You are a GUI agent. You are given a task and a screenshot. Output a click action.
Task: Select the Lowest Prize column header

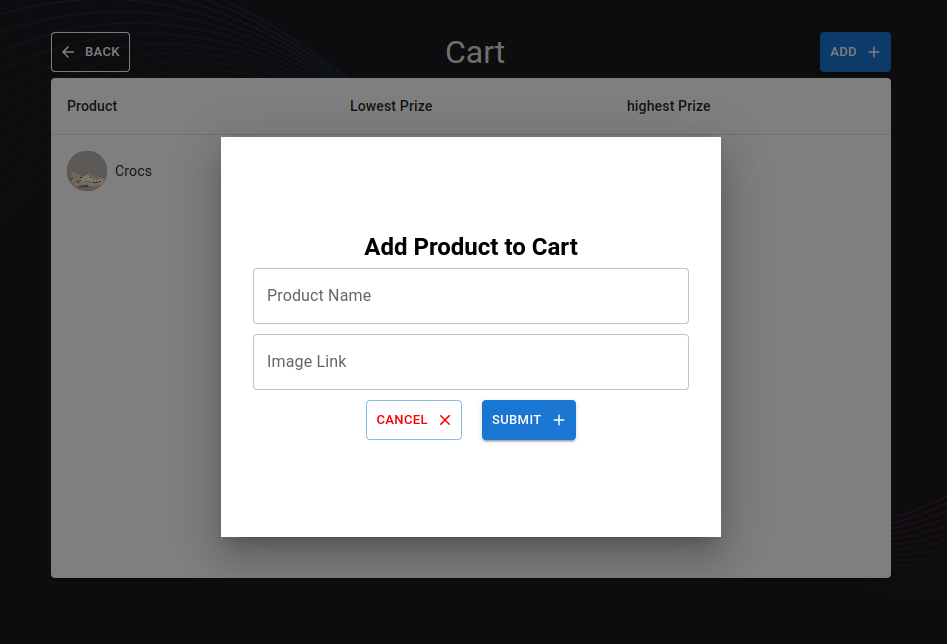[x=391, y=105]
